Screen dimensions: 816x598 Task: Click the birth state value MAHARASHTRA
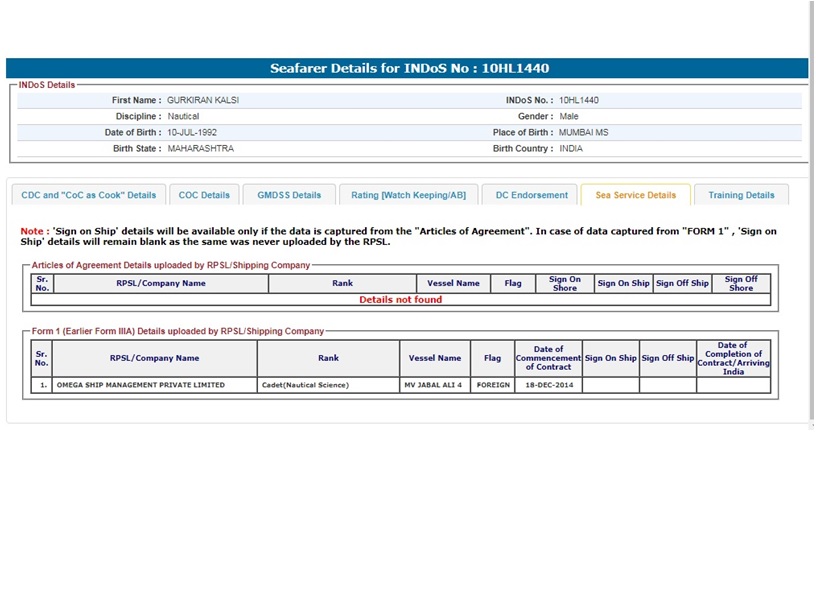click(200, 149)
